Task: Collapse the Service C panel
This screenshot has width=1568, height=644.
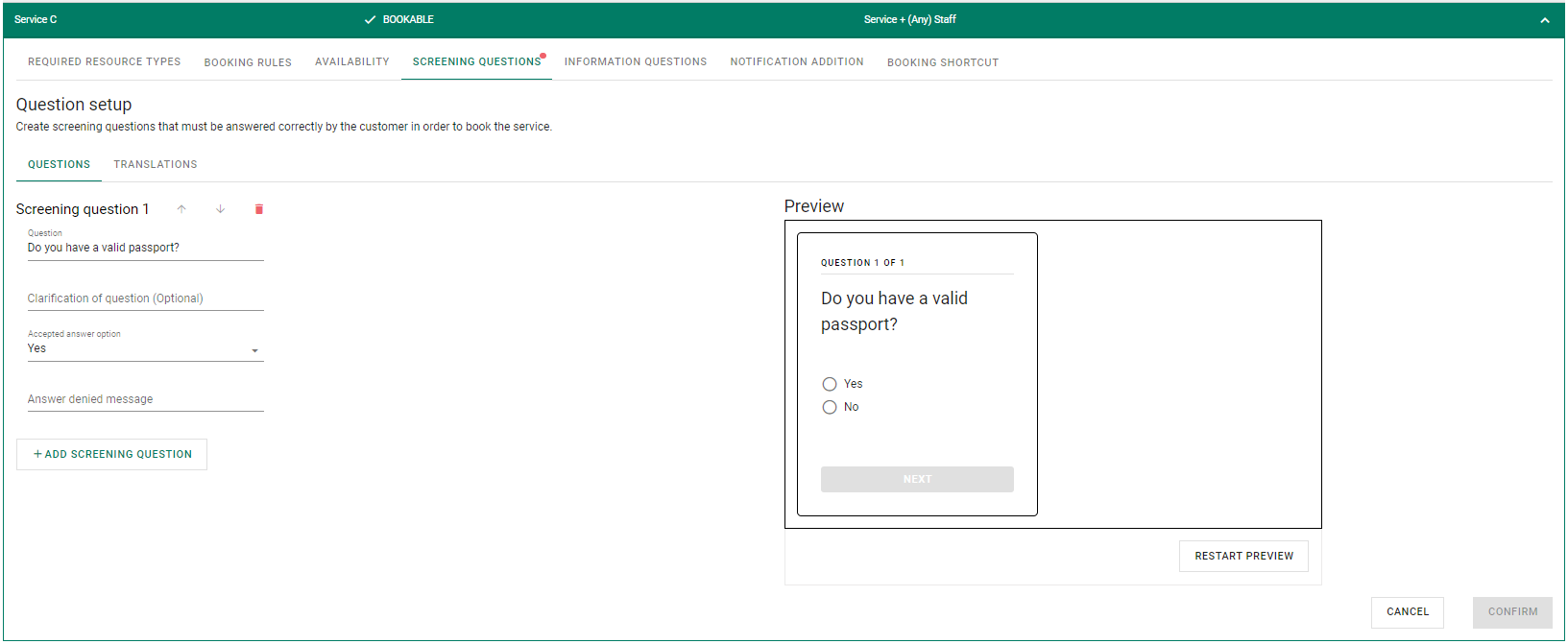Action: 1544,20
